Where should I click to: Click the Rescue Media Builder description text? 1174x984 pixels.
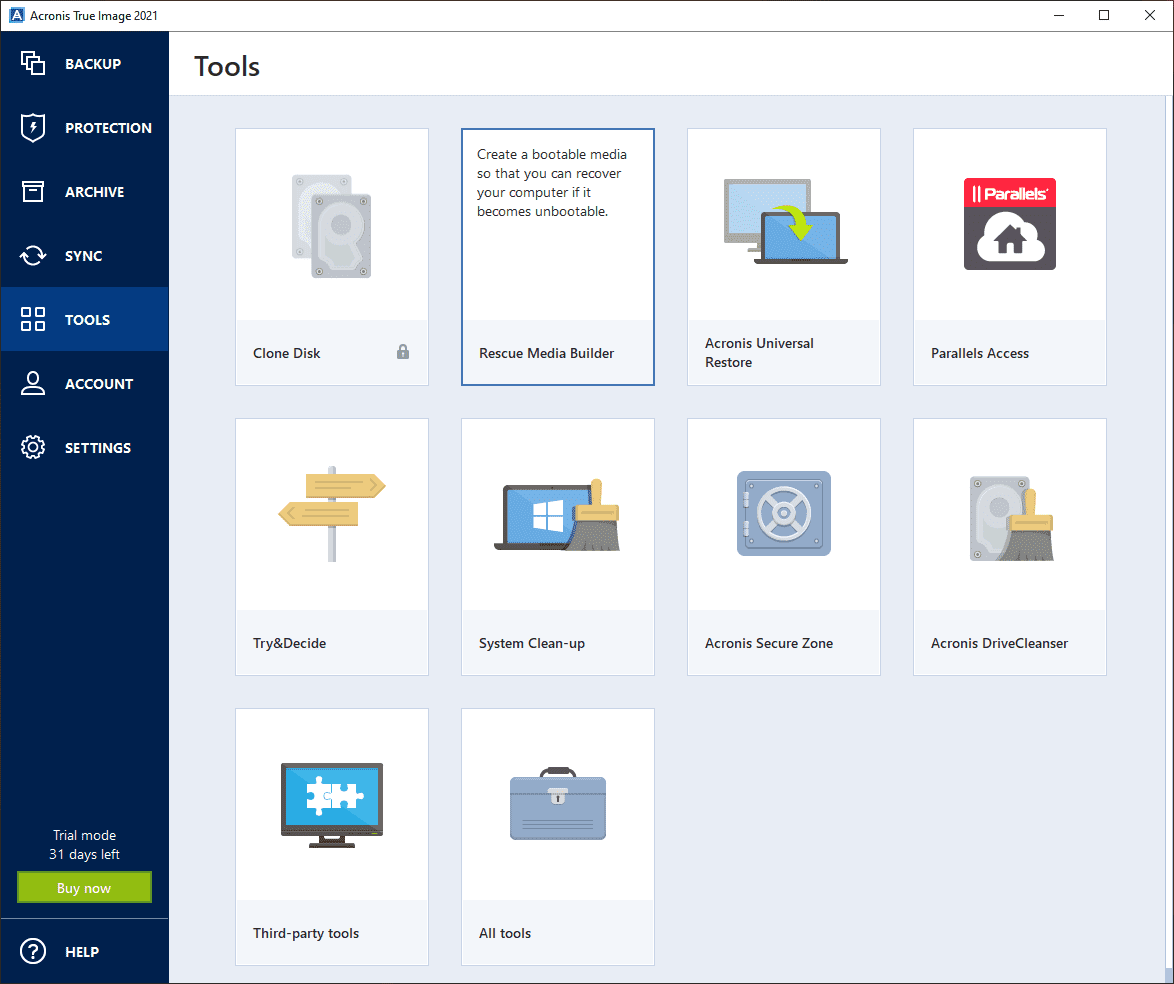552,183
